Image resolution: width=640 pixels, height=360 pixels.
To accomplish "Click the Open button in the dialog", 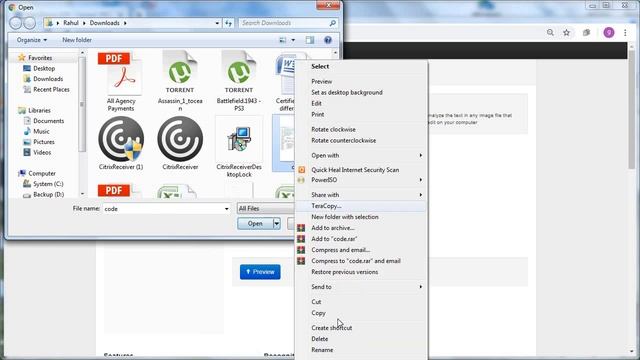I will pos(256,224).
